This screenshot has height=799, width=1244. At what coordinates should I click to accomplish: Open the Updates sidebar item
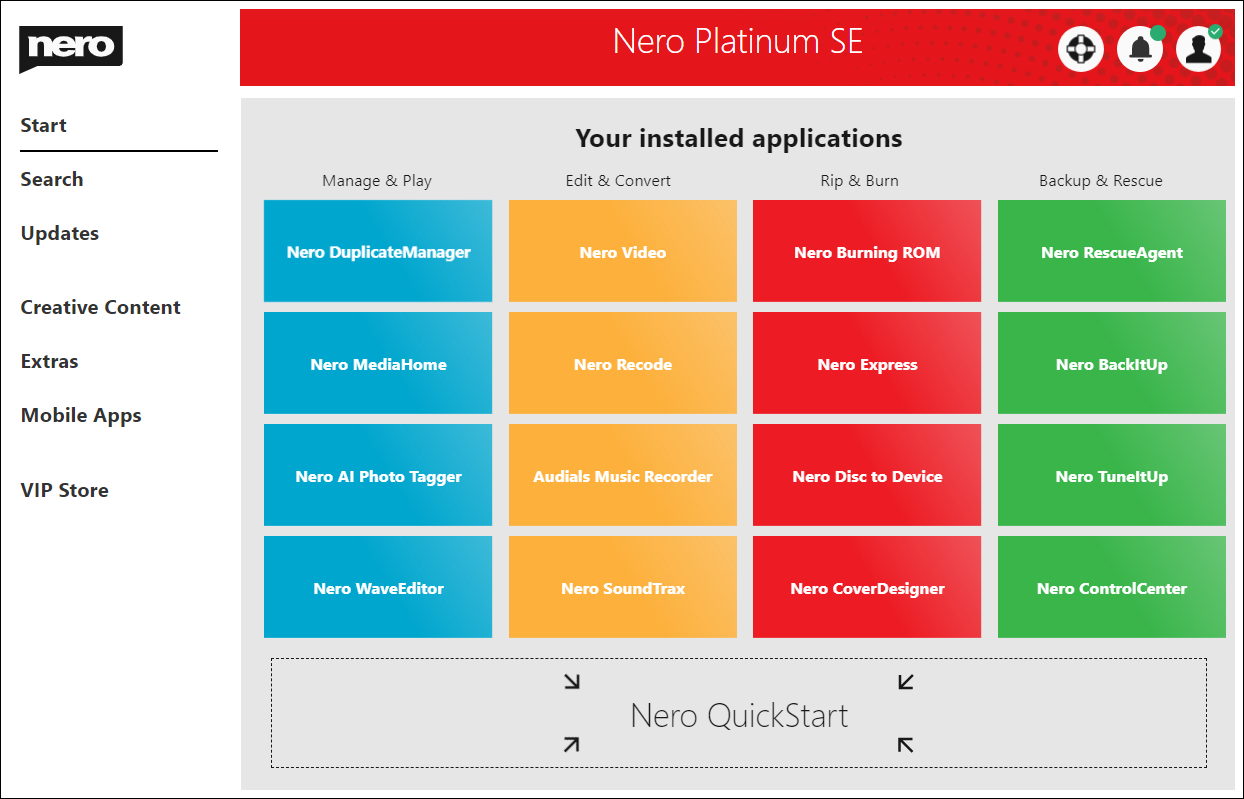click(60, 234)
